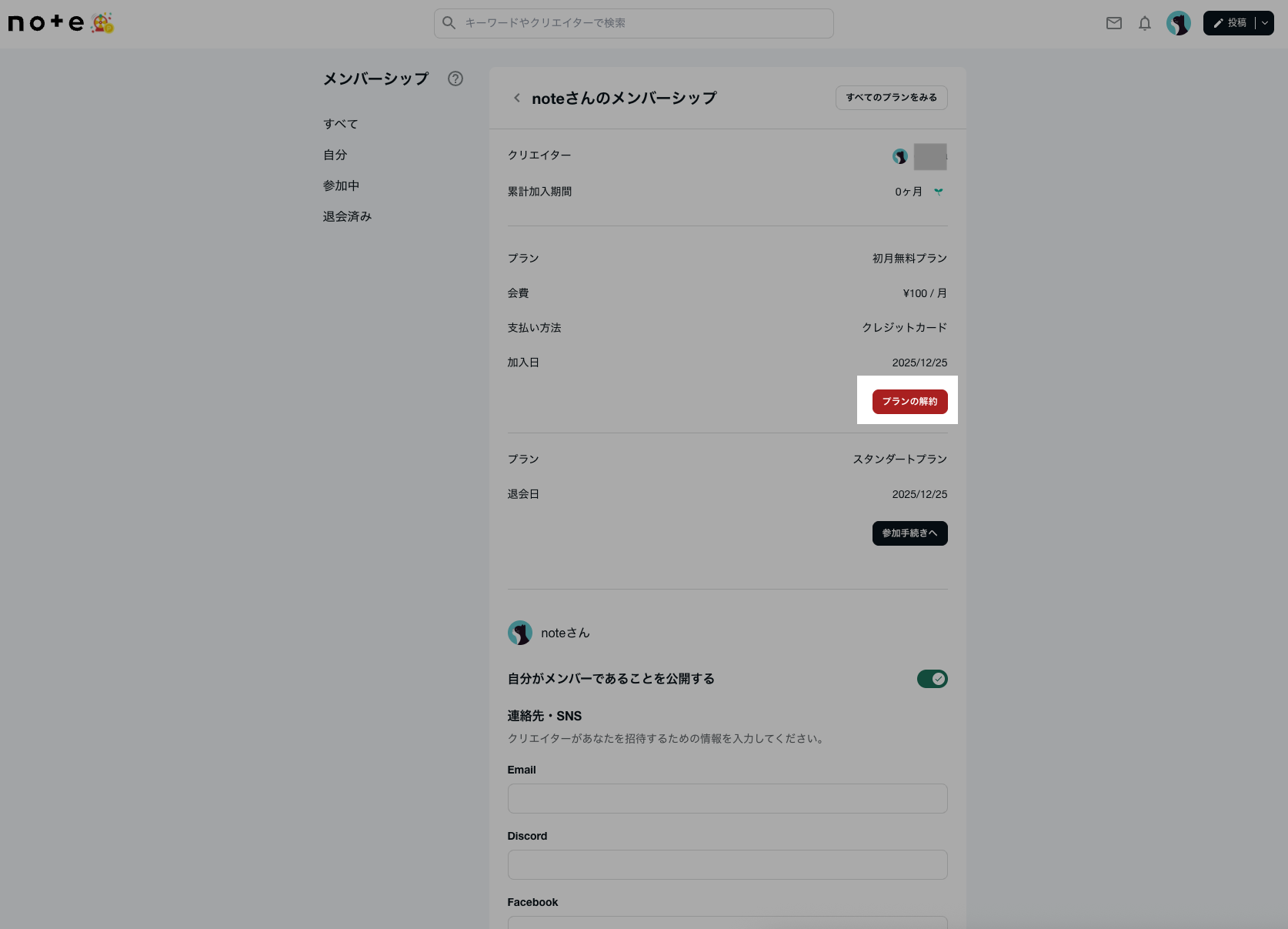Click the noteさんのメンバーシップ heading
This screenshot has width=1288, height=929.
pos(624,98)
